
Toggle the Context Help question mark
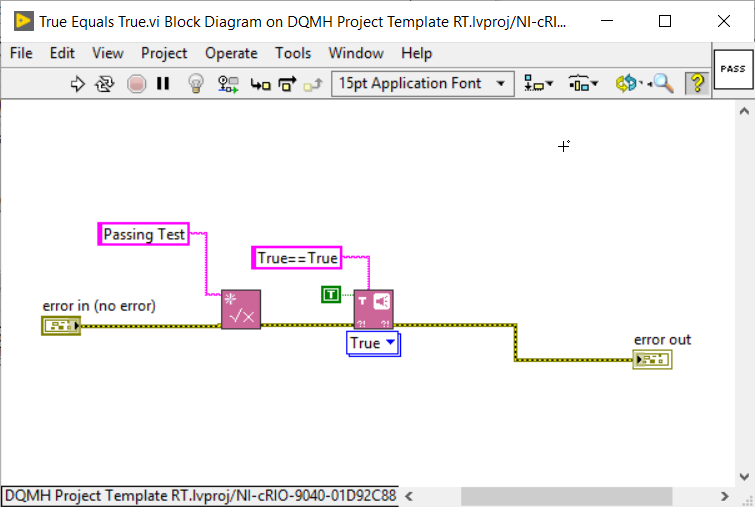pos(697,83)
